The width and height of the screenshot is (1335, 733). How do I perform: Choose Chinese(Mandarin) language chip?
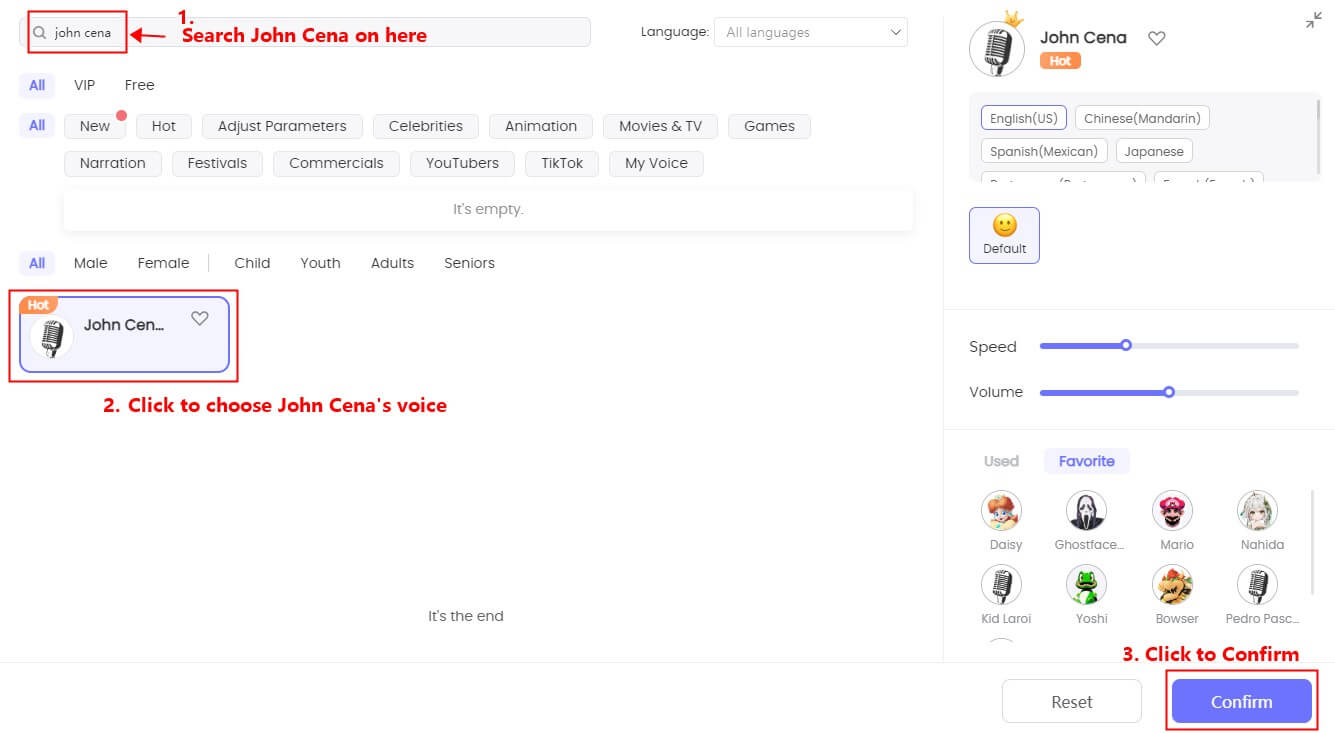pos(1143,118)
